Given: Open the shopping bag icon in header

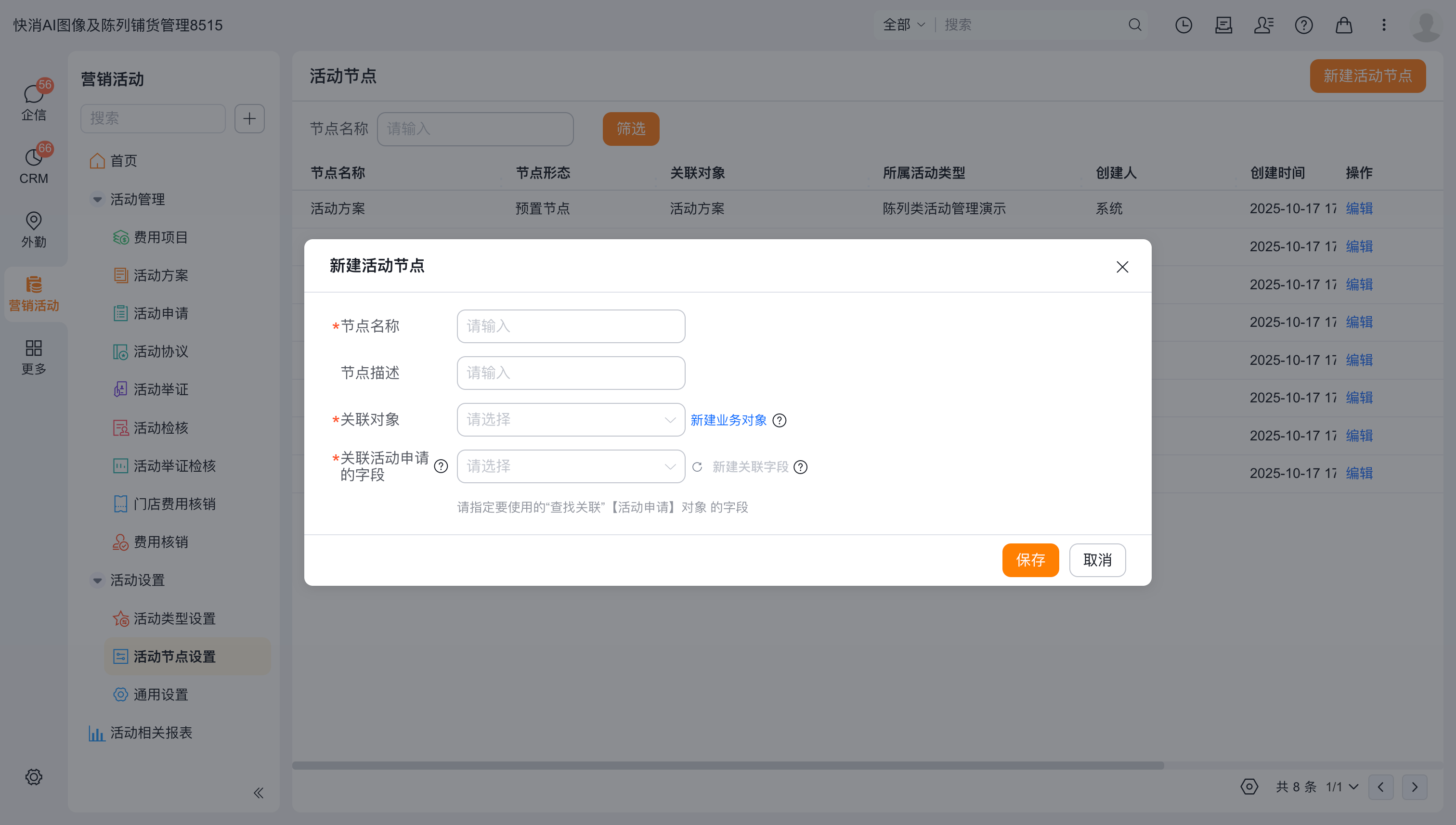Looking at the screenshot, I should click(1344, 25).
